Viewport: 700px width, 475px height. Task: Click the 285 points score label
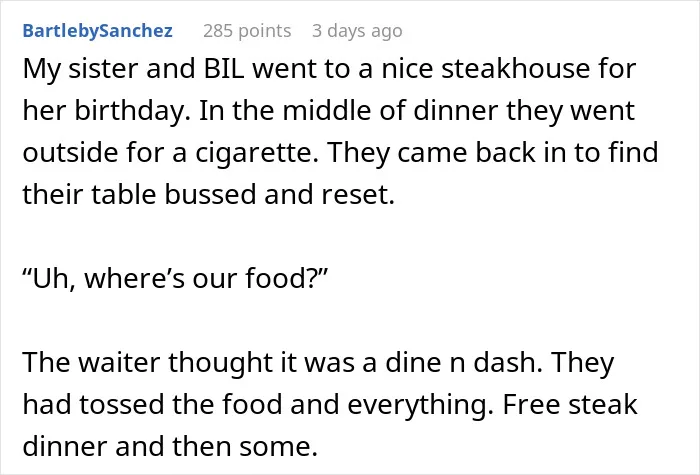pos(247,31)
